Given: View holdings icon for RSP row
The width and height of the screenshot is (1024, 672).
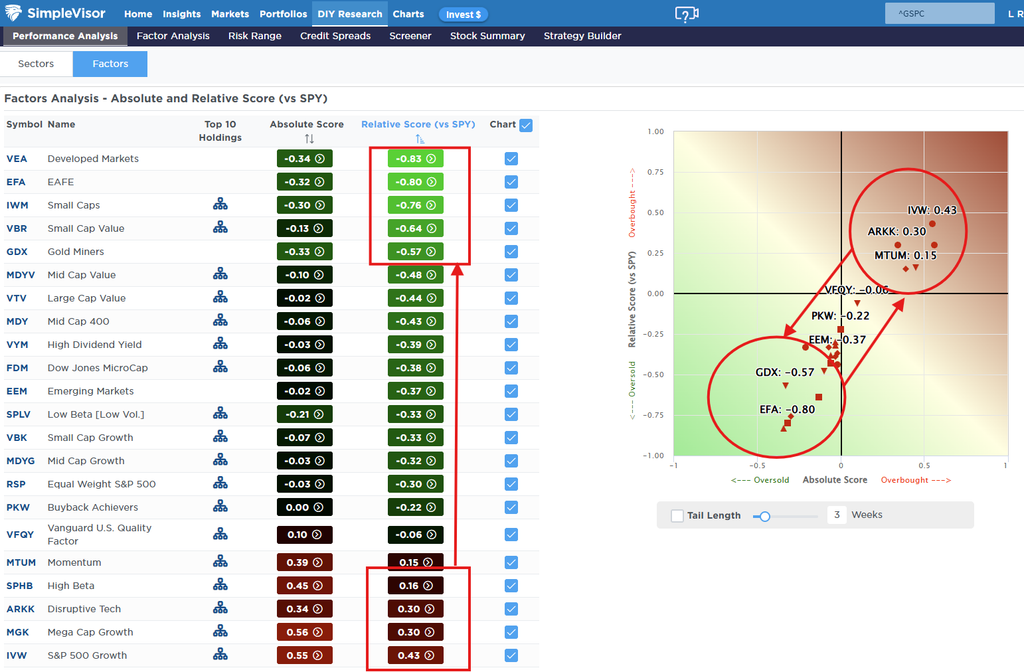Looking at the screenshot, I should tap(220, 483).
